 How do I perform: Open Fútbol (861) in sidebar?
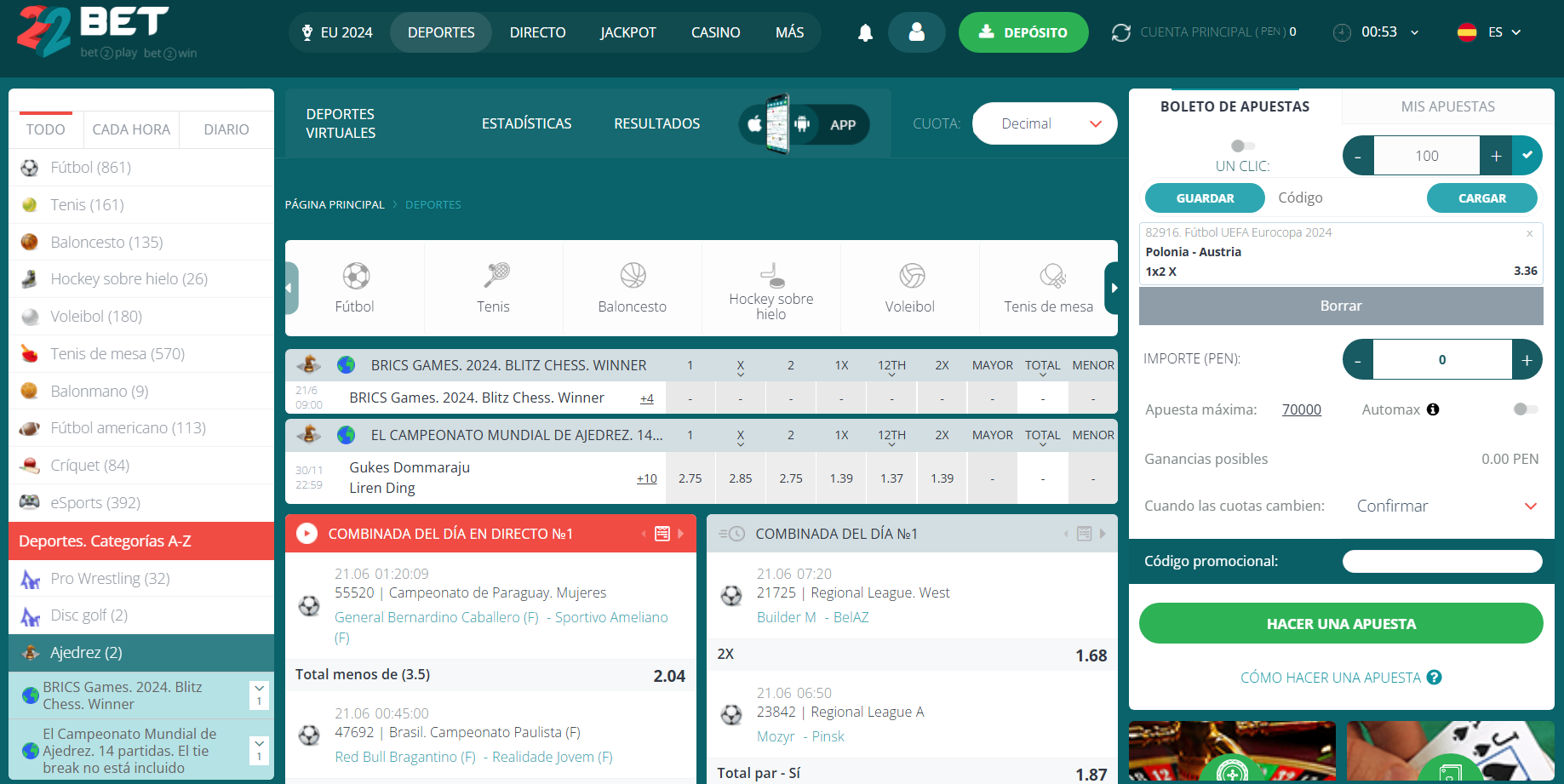coord(141,168)
